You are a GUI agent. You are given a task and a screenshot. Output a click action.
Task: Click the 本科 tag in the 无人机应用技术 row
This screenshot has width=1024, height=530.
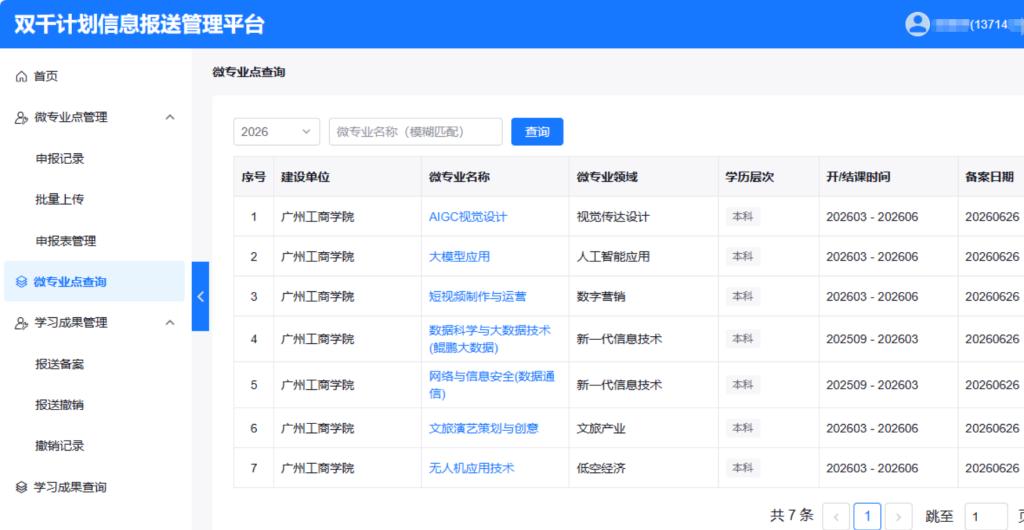tap(743, 468)
